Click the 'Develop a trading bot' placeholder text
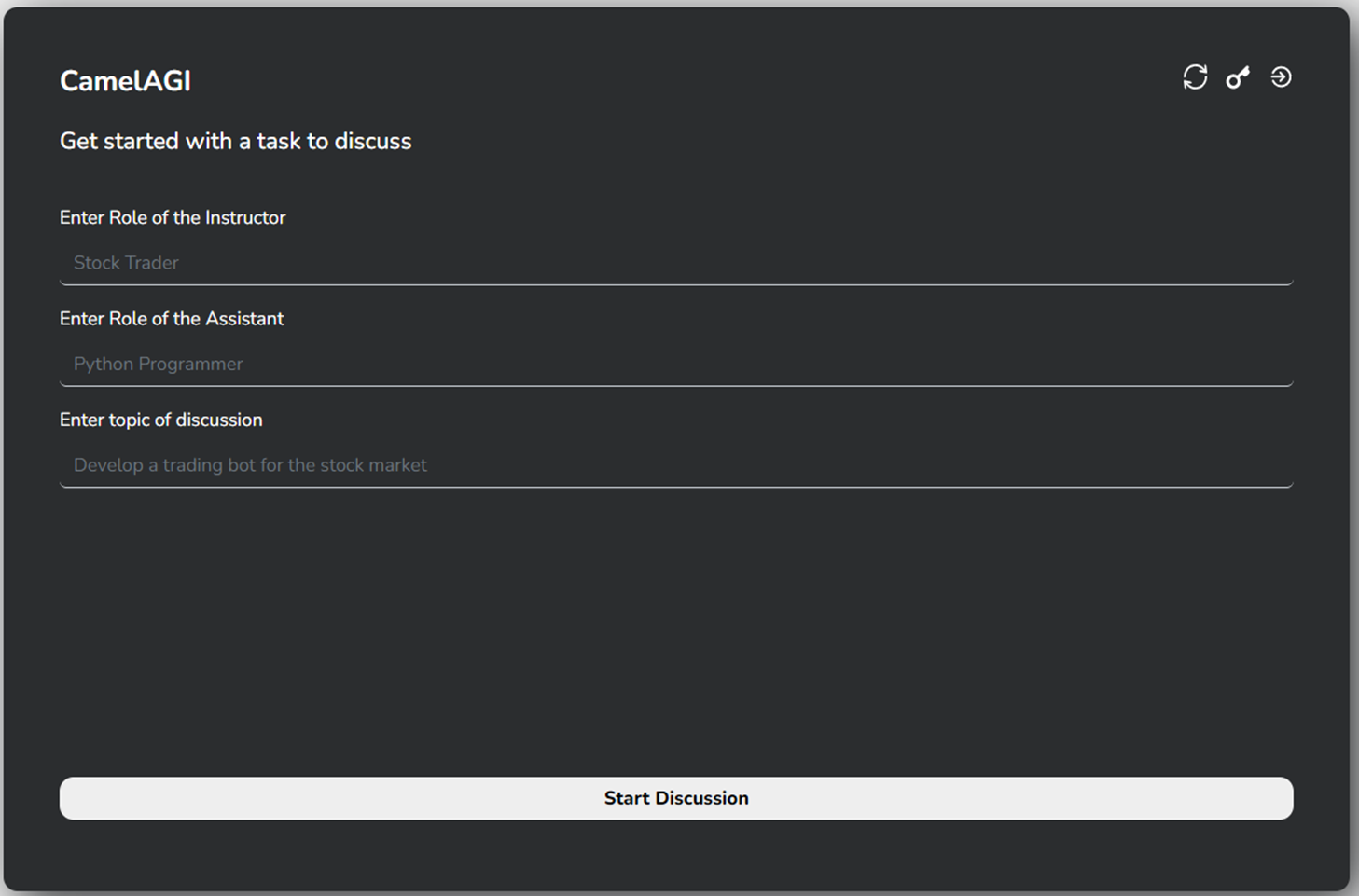 pyautogui.click(x=250, y=465)
